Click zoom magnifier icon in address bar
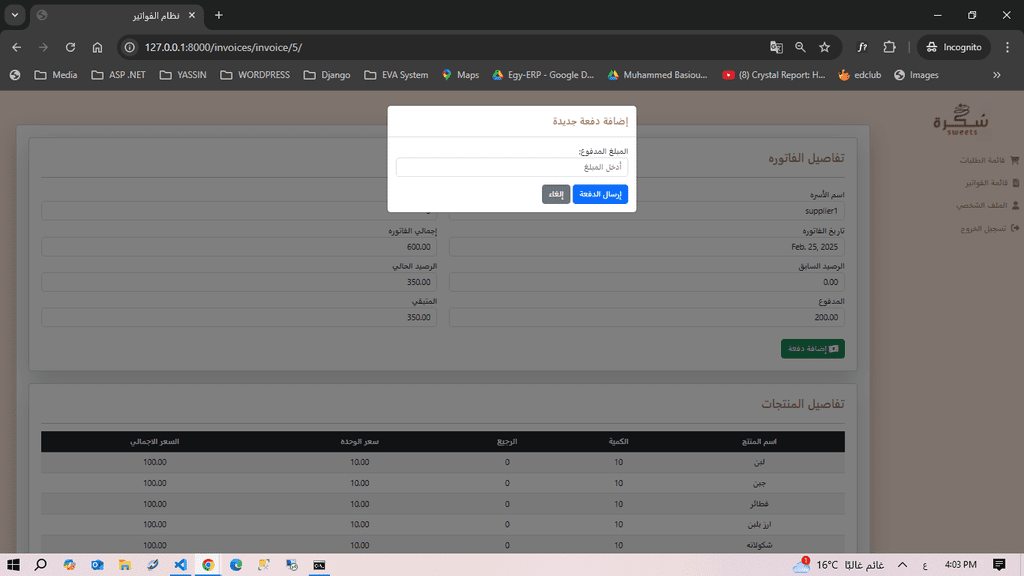The width and height of the screenshot is (1024, 576). 800,47
